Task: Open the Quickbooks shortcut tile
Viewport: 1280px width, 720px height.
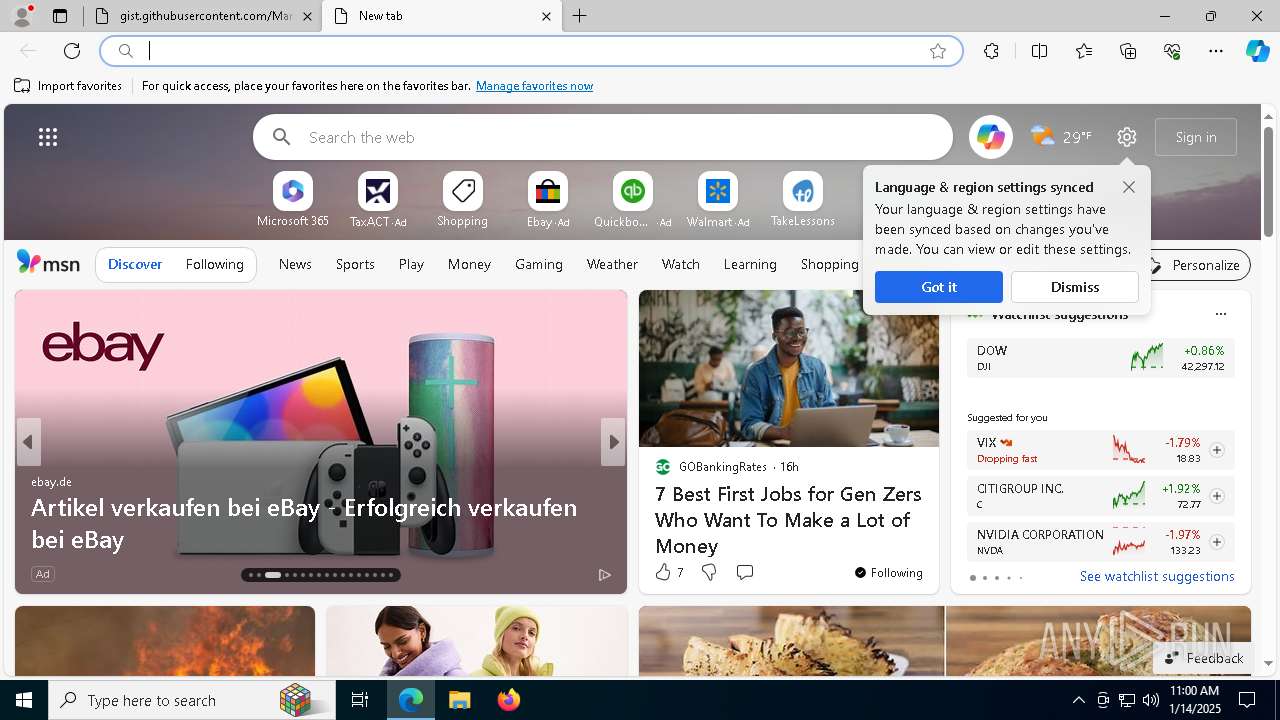Action: tap(632, 200)
